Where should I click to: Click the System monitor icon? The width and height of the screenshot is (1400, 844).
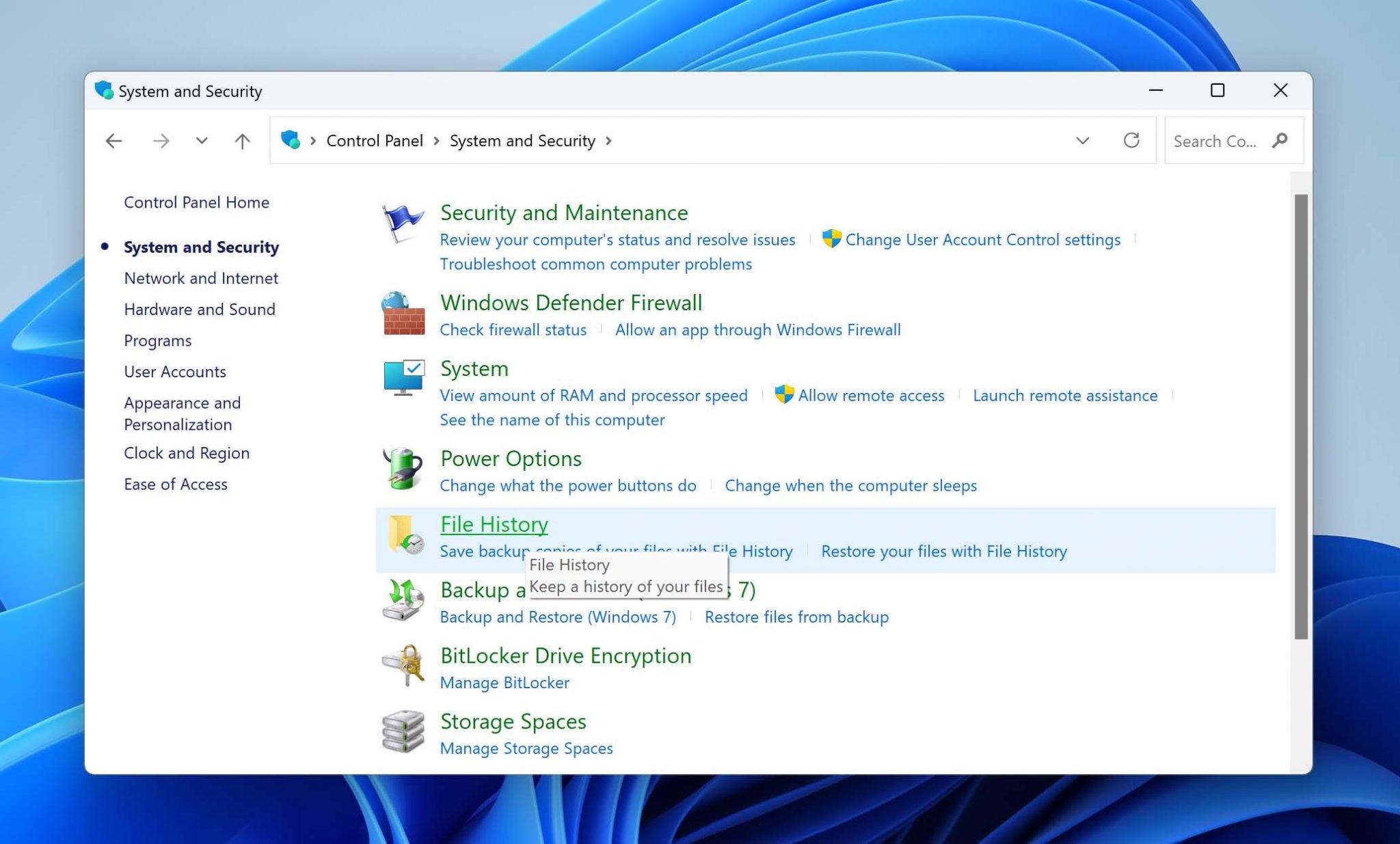pos(403,378)
